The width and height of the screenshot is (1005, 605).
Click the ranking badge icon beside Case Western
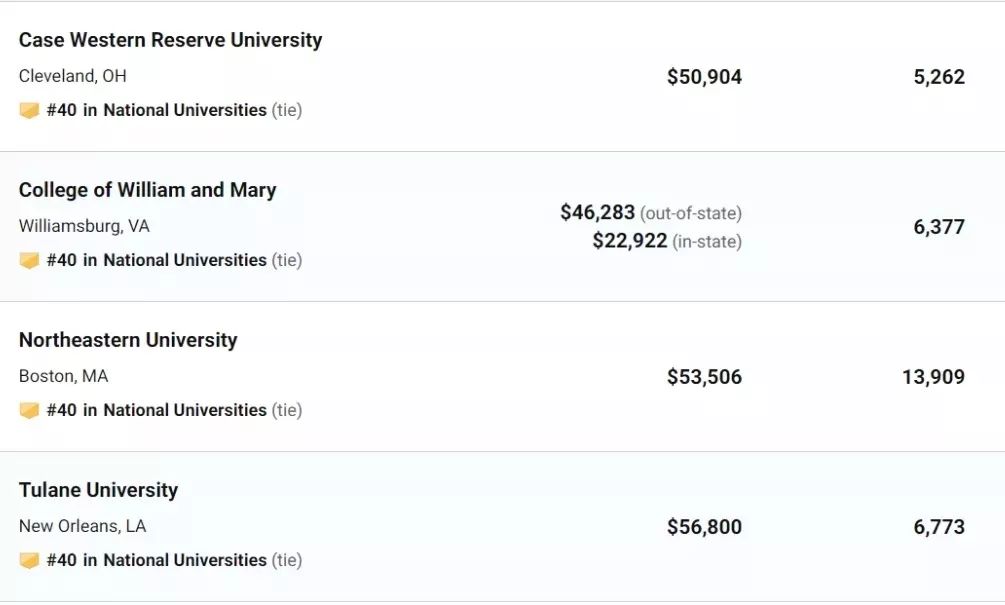pos(29,110)
